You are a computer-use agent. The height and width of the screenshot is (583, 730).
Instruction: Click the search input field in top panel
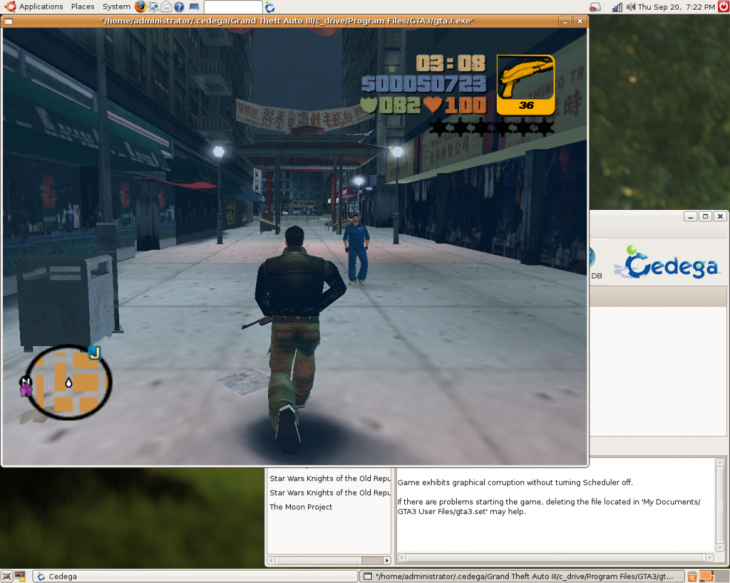[x=232, y=7]
